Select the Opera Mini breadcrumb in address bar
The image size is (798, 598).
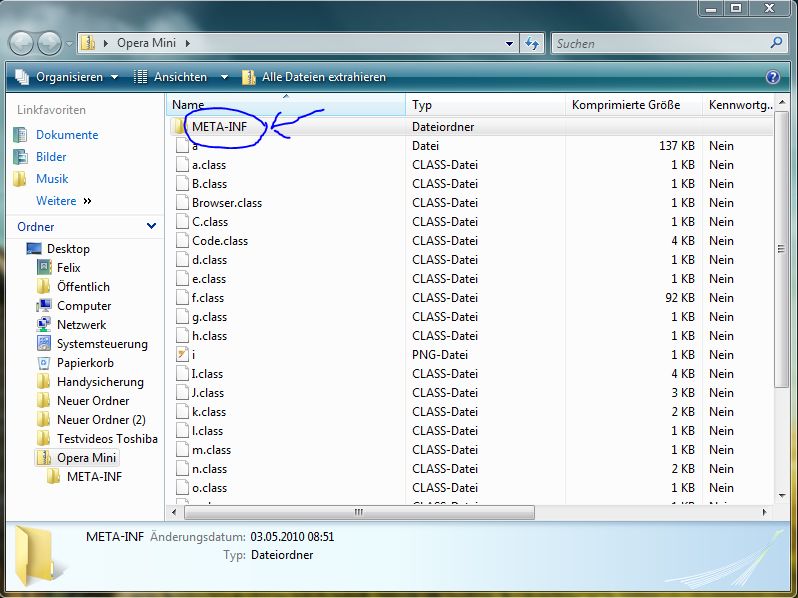pyautogui.click(x=147, y=43)
